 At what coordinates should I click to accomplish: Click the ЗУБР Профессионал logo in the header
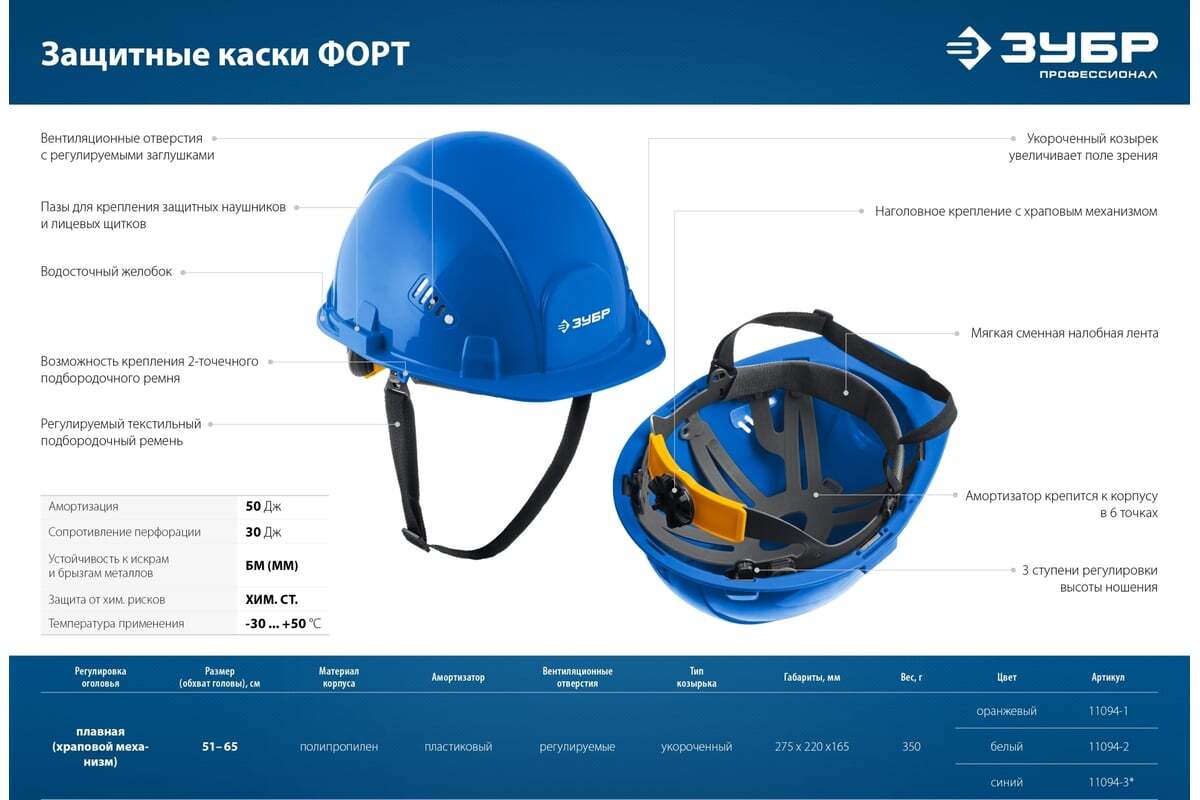click(1052, 52)
